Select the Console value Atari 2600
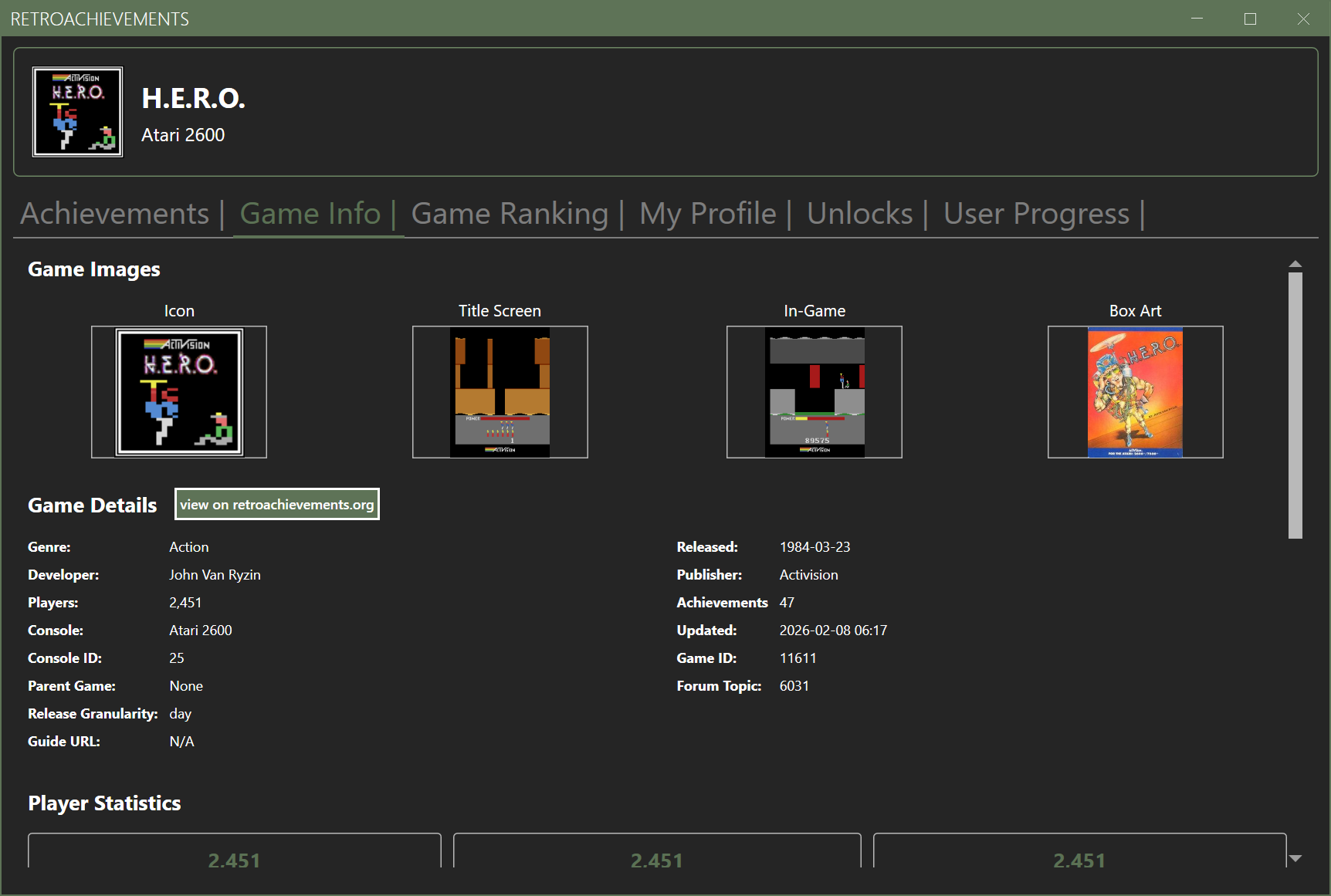The width and height of the screenshot is (1331, 896). [201, 631]
